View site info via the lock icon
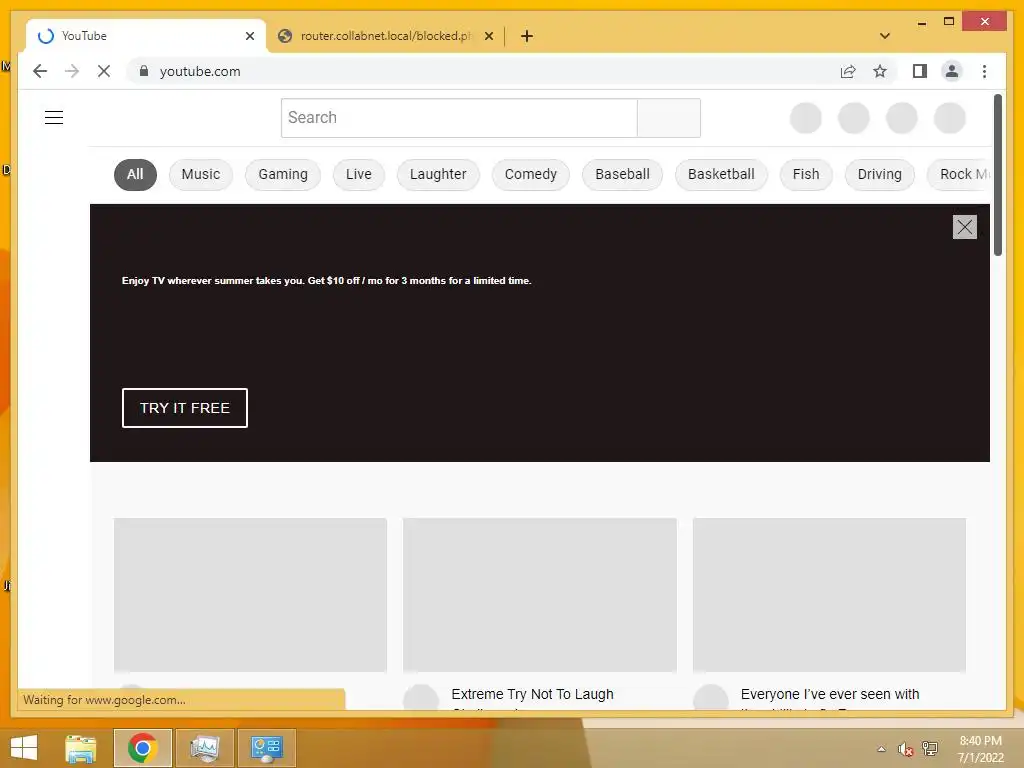 click(x=144, y=71)
